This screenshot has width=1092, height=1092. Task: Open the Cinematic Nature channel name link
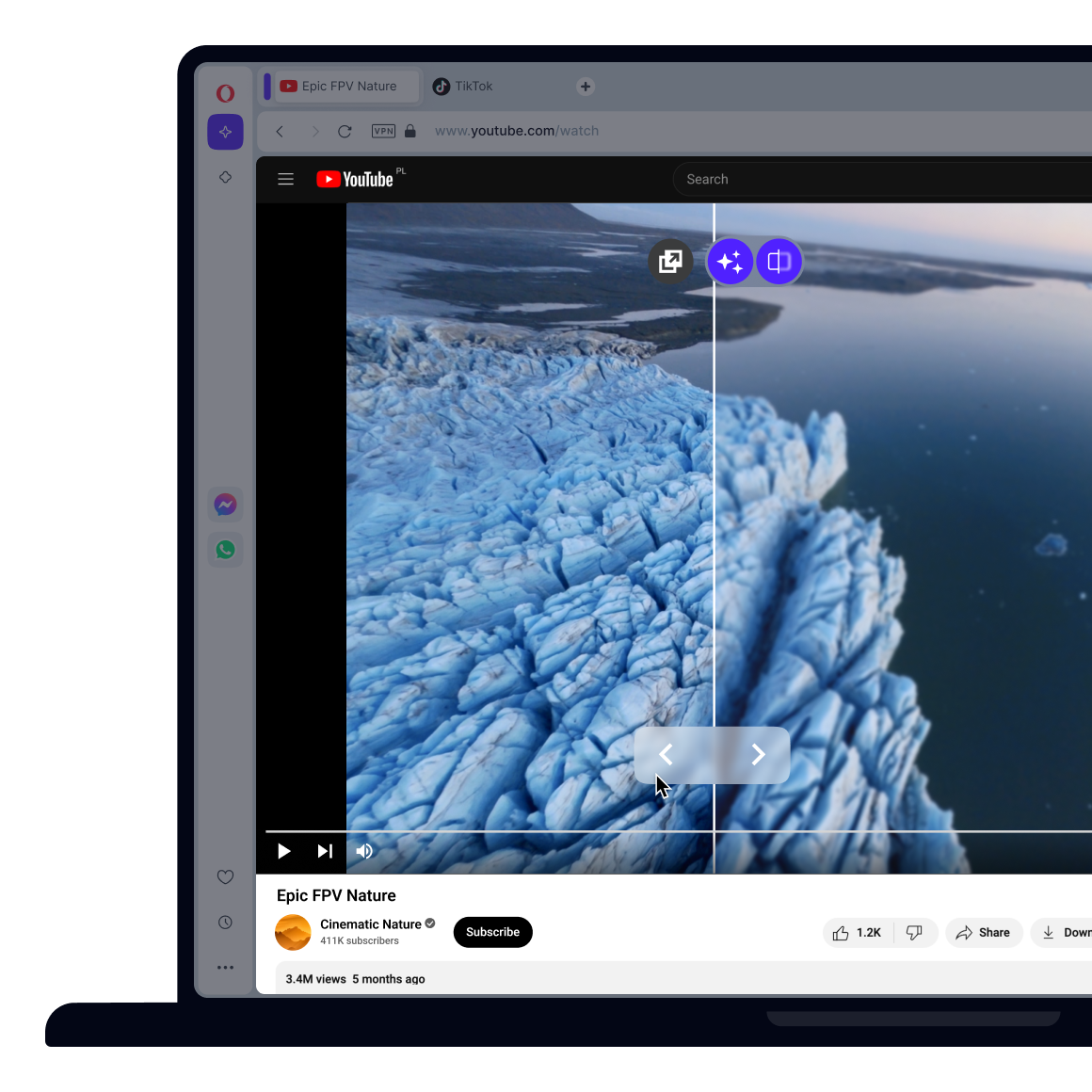[x=371, y=924]
